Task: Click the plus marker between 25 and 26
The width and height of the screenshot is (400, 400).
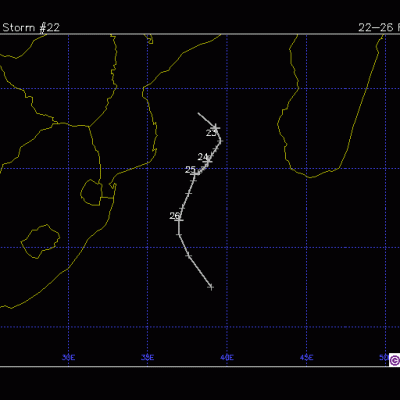Action: point(188,193)
